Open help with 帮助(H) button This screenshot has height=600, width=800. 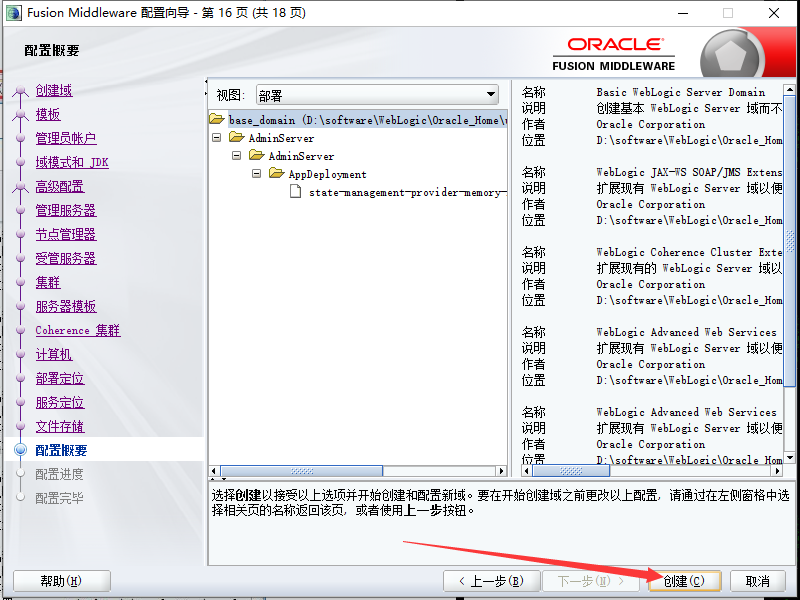coord(61,581)
